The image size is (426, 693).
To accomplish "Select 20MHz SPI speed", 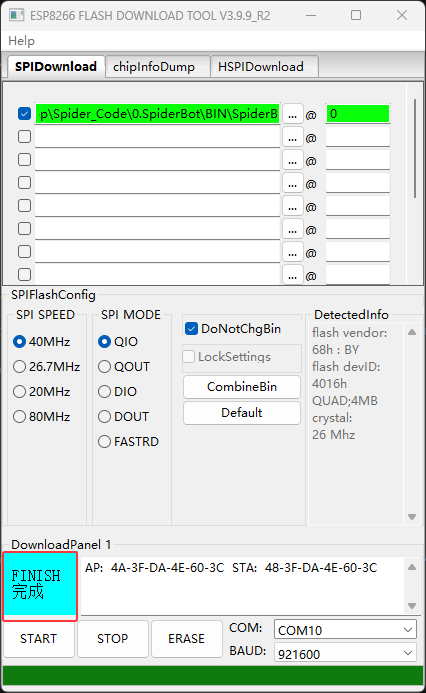I will (42, 392).
